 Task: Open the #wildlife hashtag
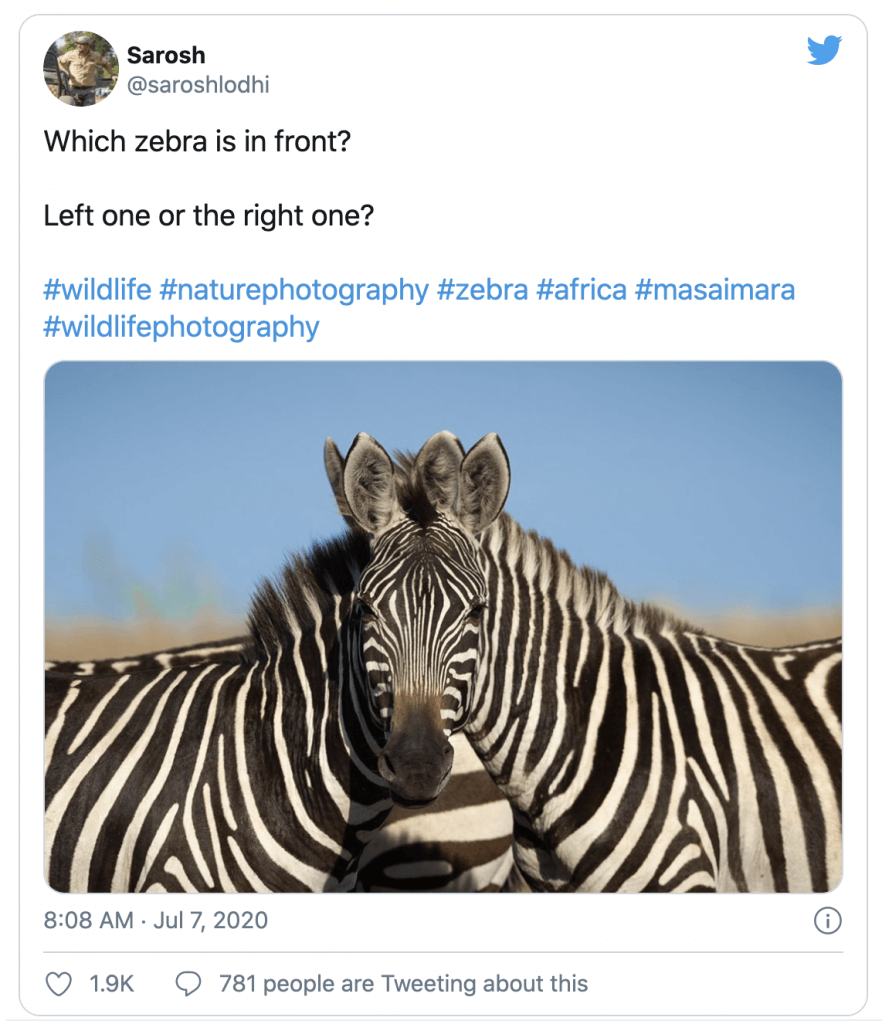[97, 289]
